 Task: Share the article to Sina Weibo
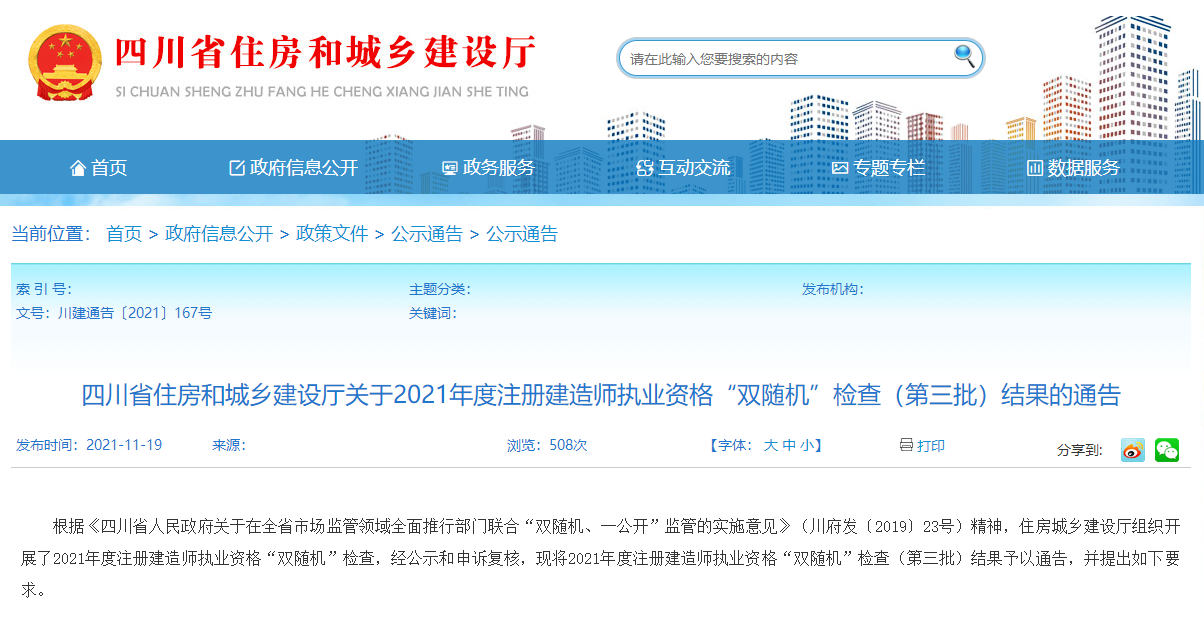[x=1131, y=451]
